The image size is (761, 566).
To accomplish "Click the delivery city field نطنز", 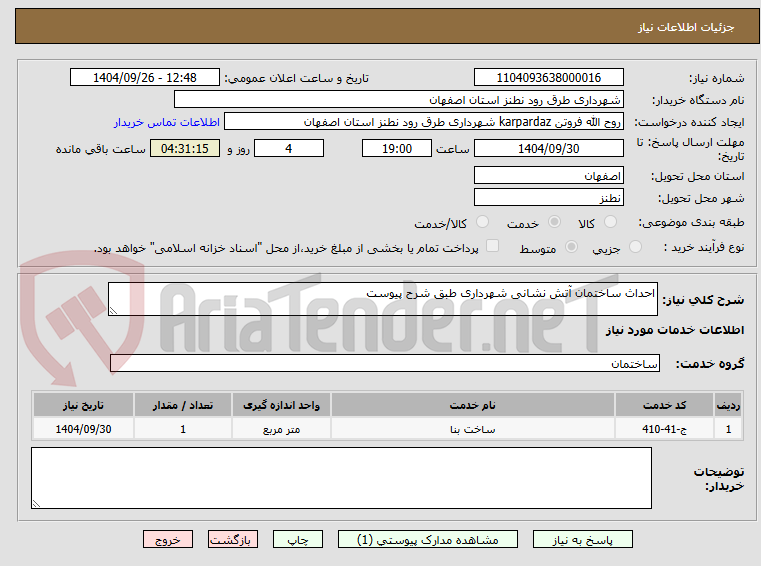I will click(x=548, y=198).
